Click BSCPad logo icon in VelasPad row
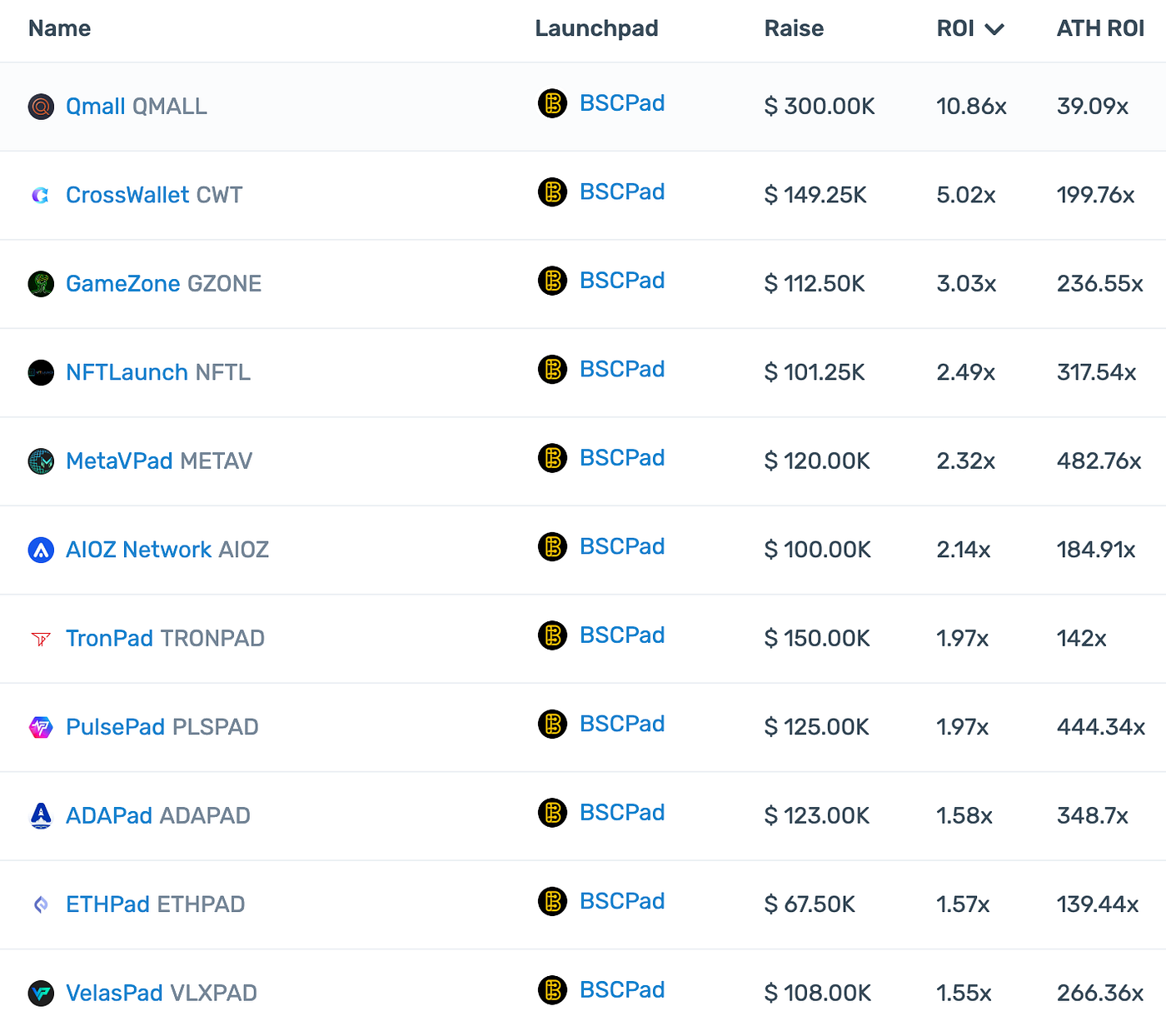Viewport: 1166px width, 1036px height. [552, 990]
